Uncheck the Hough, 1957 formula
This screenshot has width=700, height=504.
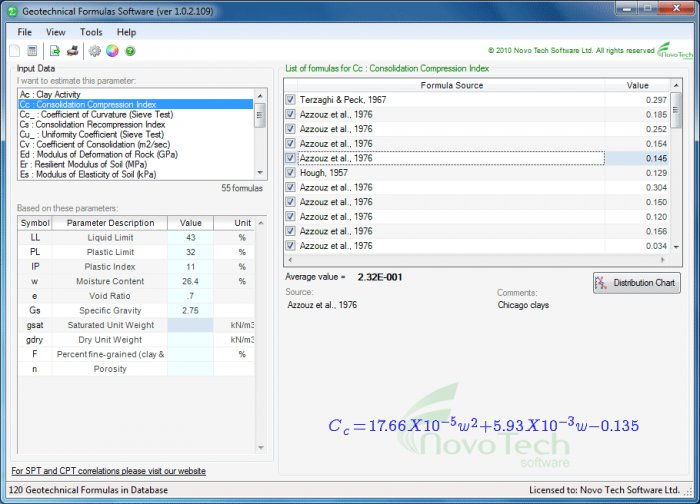click(x=291, y=172)
